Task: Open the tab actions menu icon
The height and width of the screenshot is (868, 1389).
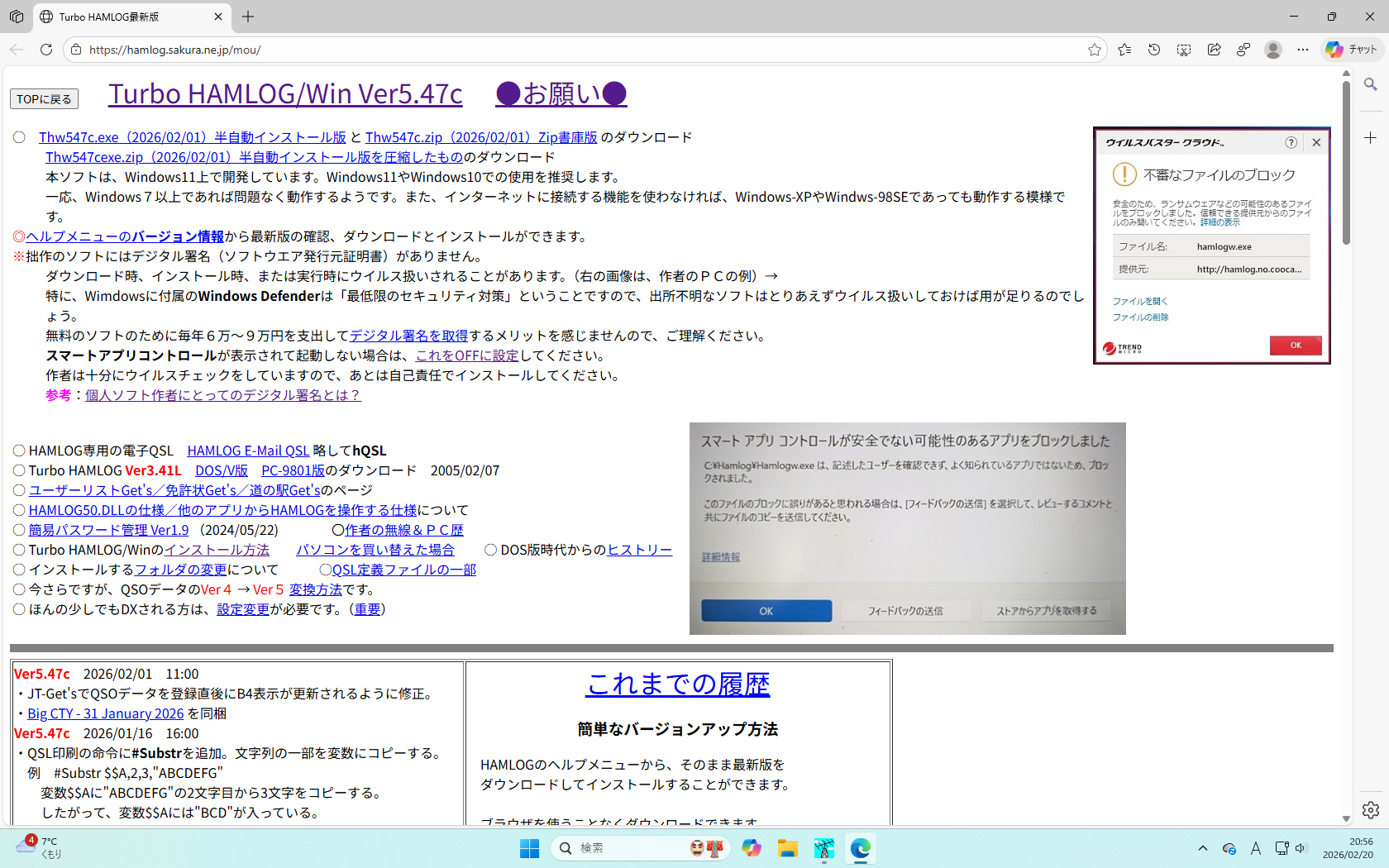Action: [17, 17]
